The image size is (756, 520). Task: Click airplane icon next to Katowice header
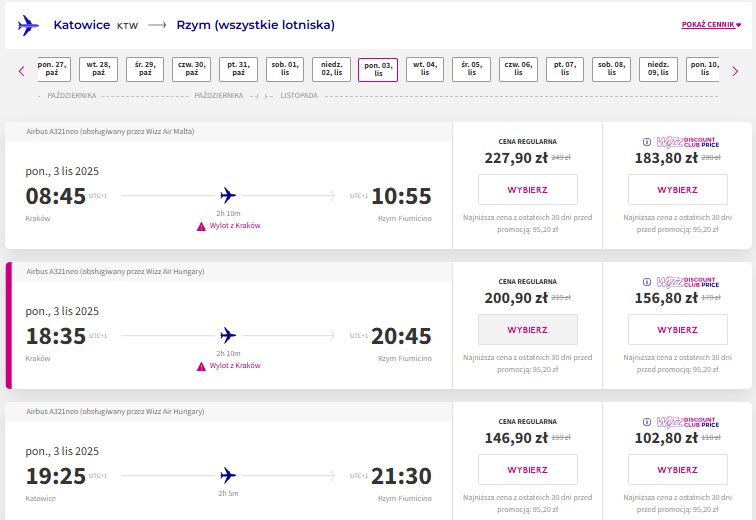[28, 25]
